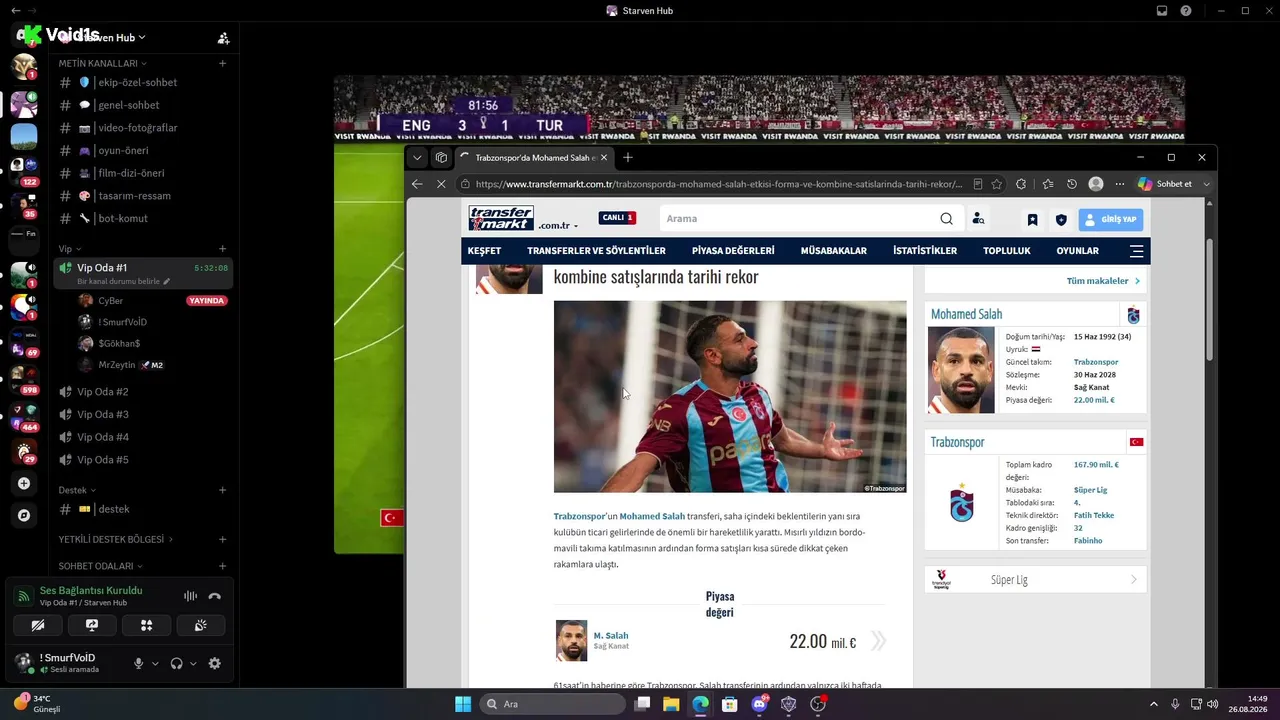This screenshot has width=1280, height=720.
Task: Open the TOPLULUK menu
Action: [x=1007, y=251]
